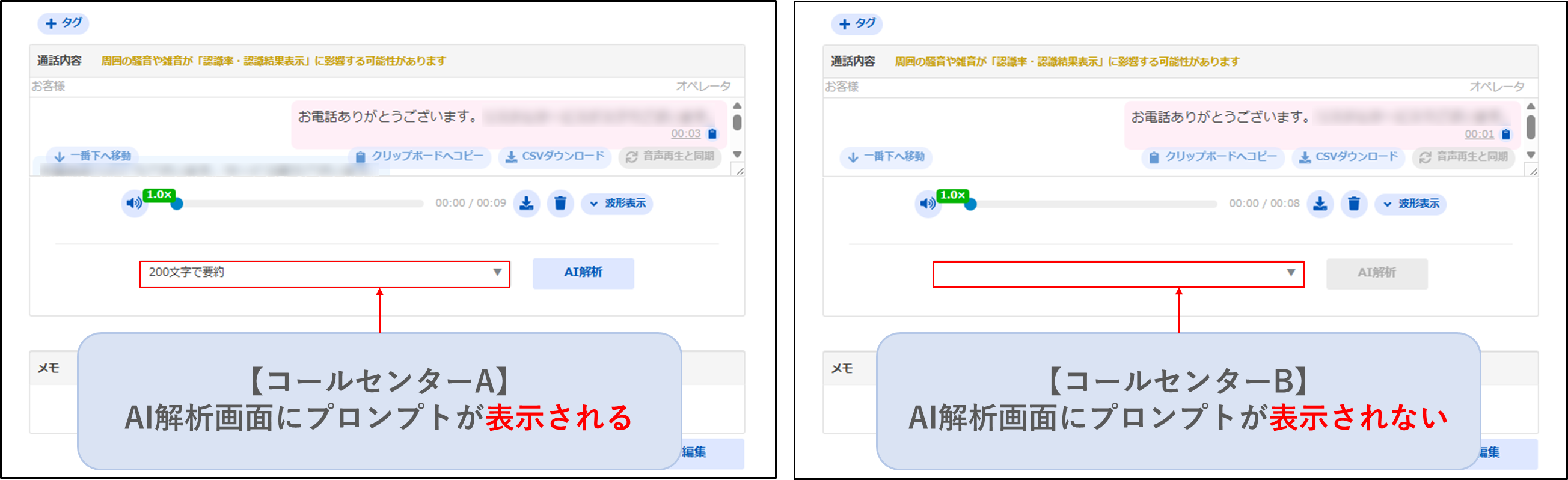1568x480 pixels.
Task: Click the speaker icon in the Call Center B player
Action: point(927,204)
